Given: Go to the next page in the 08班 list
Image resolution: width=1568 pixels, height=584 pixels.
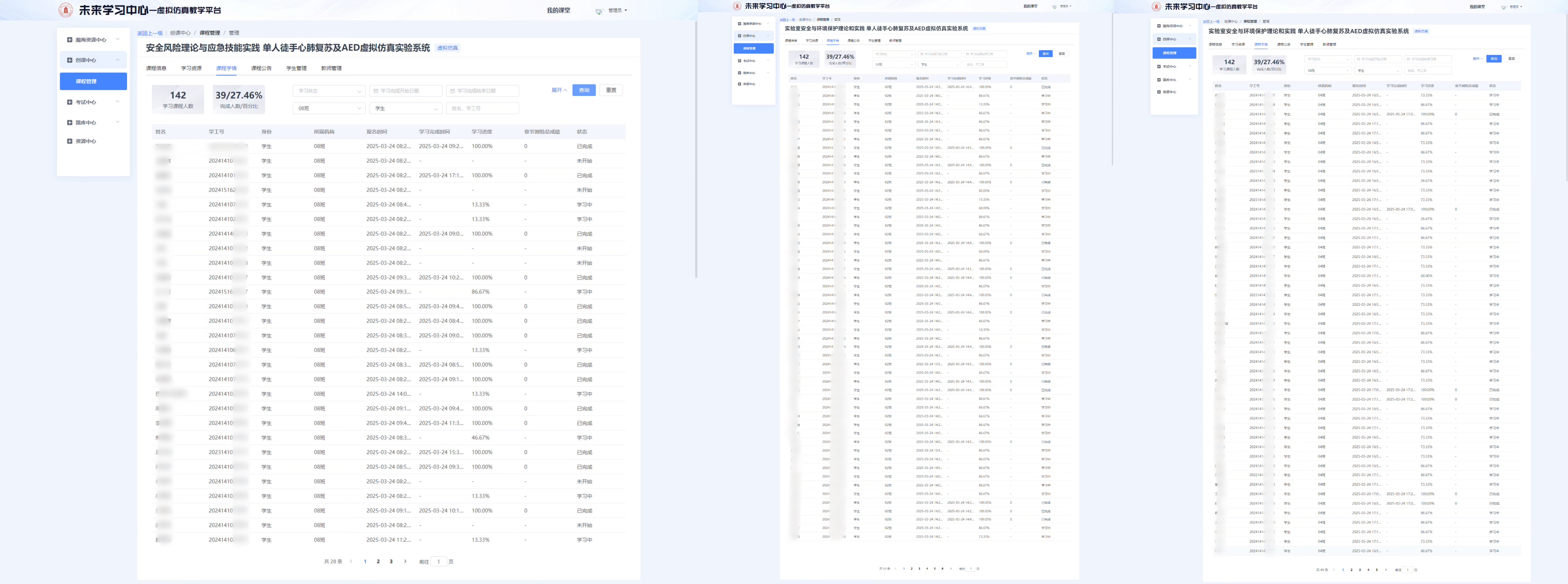Looking at the screenshot, I should (405, 561).
